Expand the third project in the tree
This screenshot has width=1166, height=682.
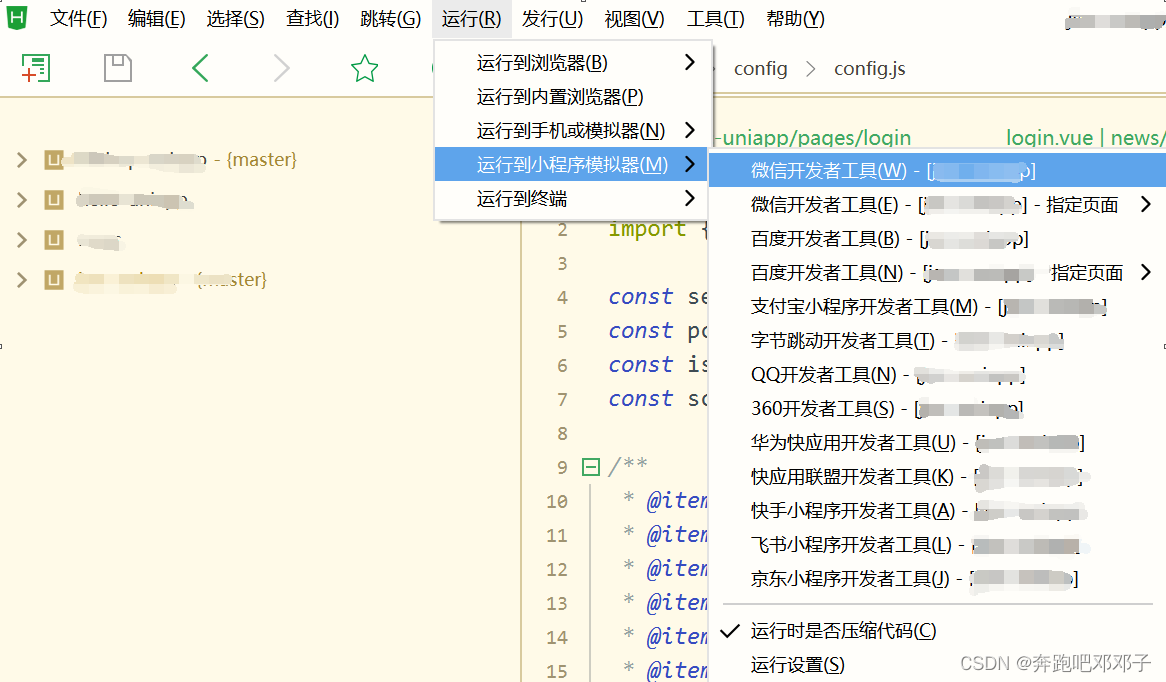click(22, 240)
